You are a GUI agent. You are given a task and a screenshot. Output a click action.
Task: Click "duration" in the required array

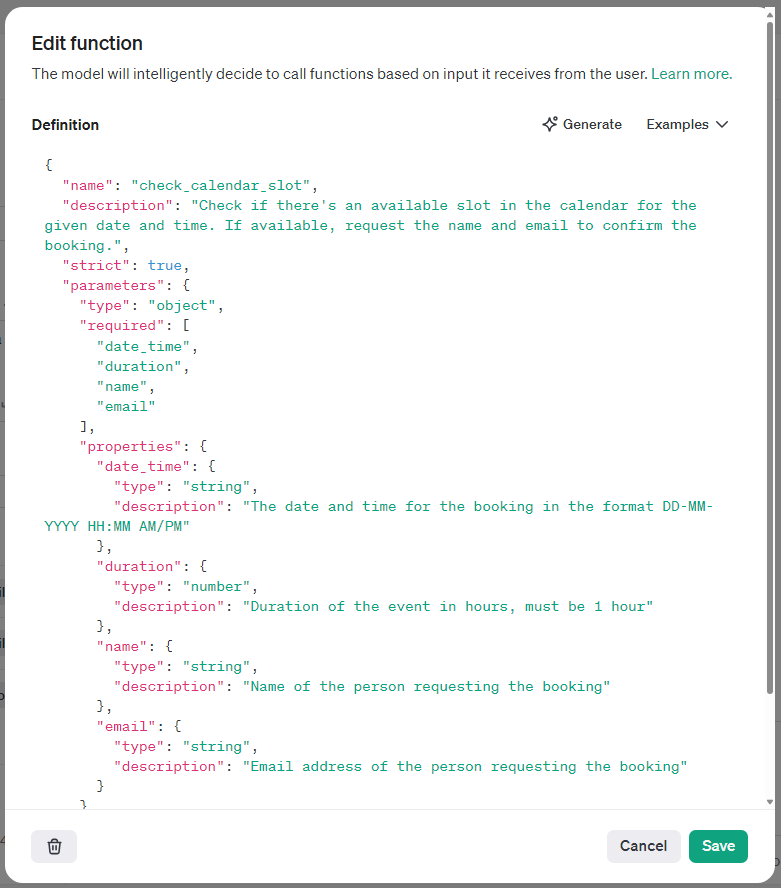click(139, 367)
